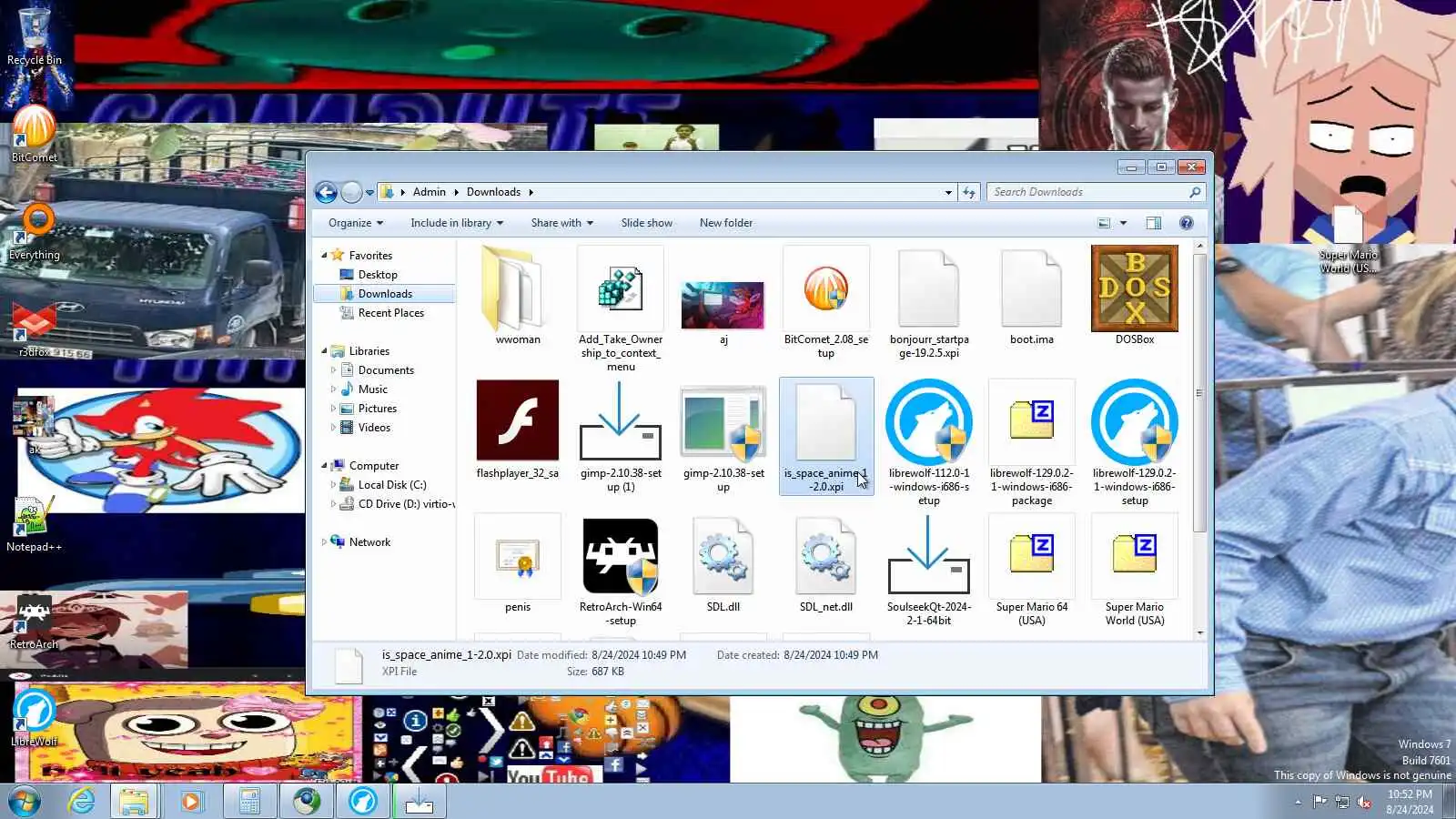
Task: Click the file list scrollbar down arrow
Action: (1200, 632)
